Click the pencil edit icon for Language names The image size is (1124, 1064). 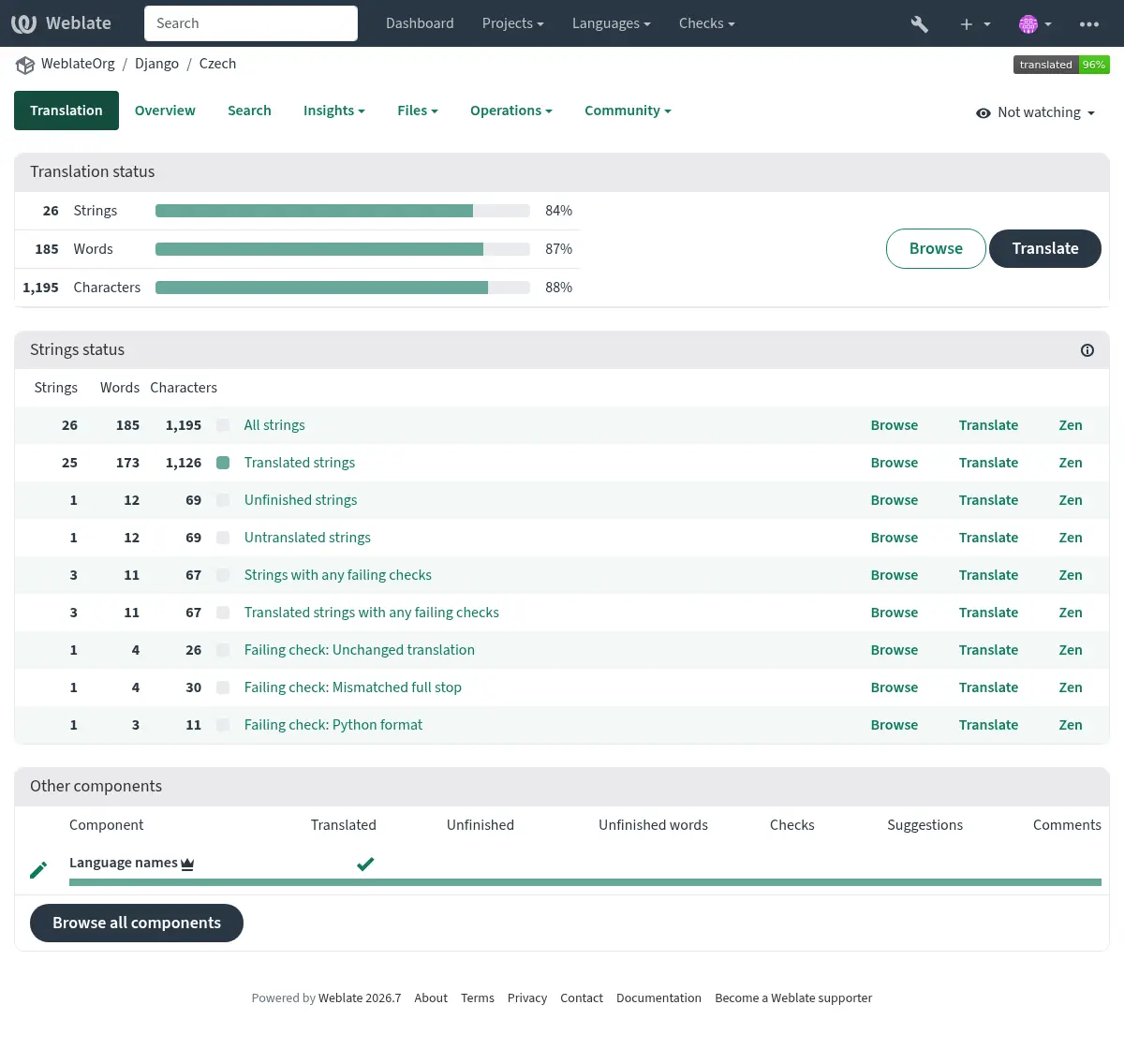coord(38,870)
